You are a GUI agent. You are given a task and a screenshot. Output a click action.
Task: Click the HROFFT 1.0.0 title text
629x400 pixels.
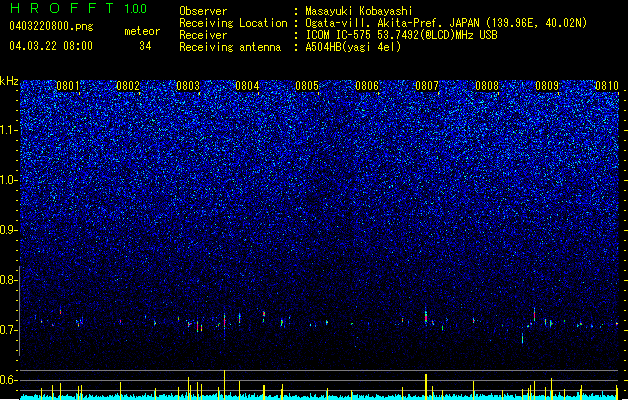(x=78, y=8)
